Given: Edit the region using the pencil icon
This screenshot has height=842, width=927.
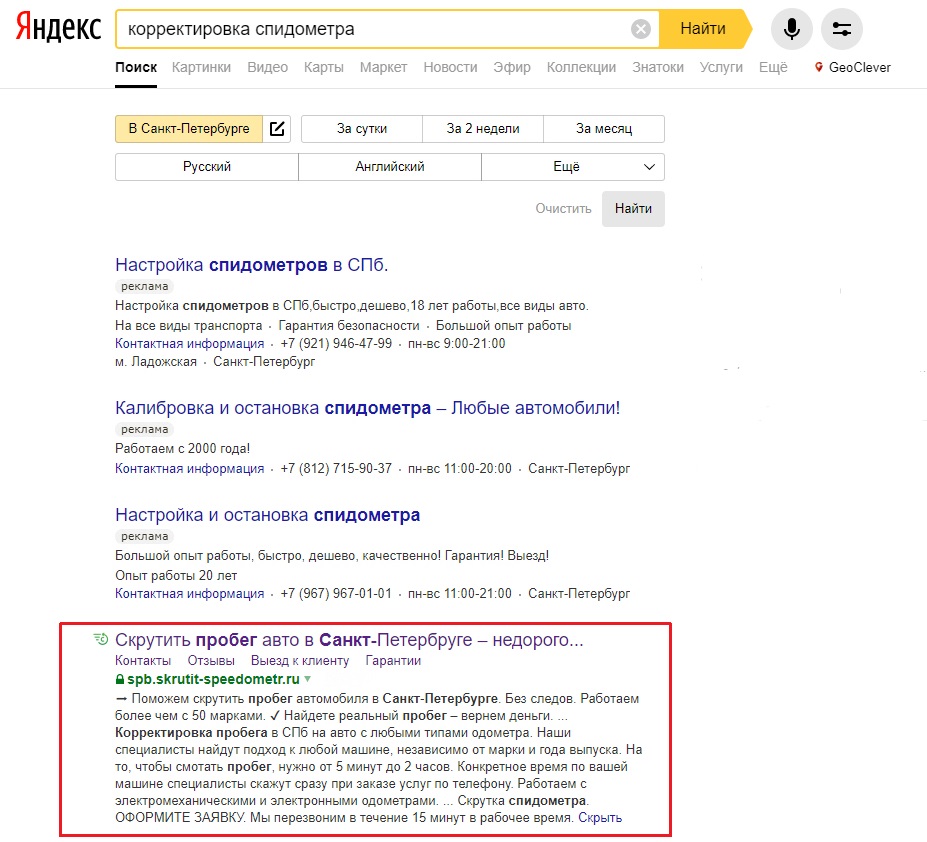Looking at the screenshot, I should pos(277,128).
